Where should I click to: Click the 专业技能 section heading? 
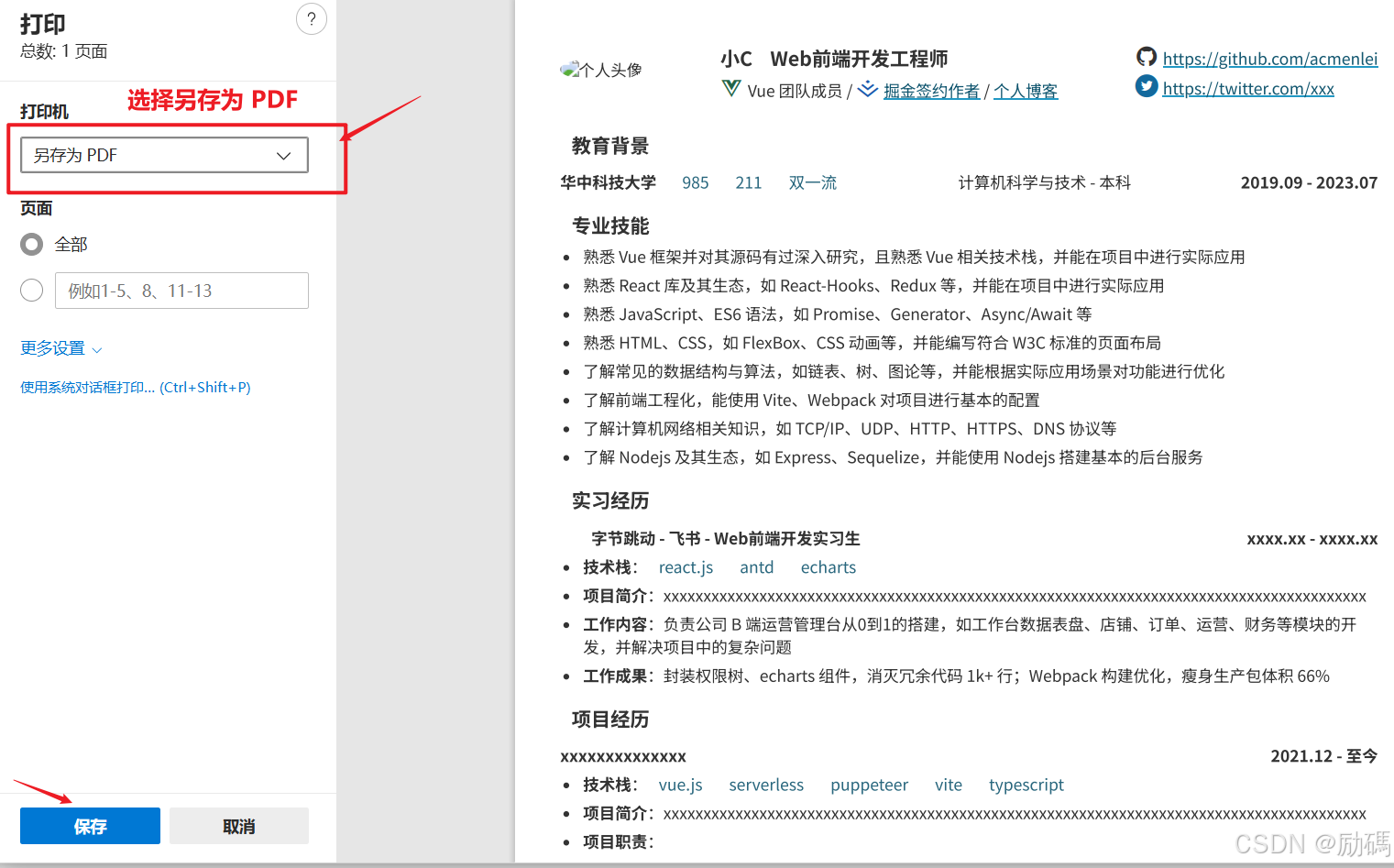610,225
